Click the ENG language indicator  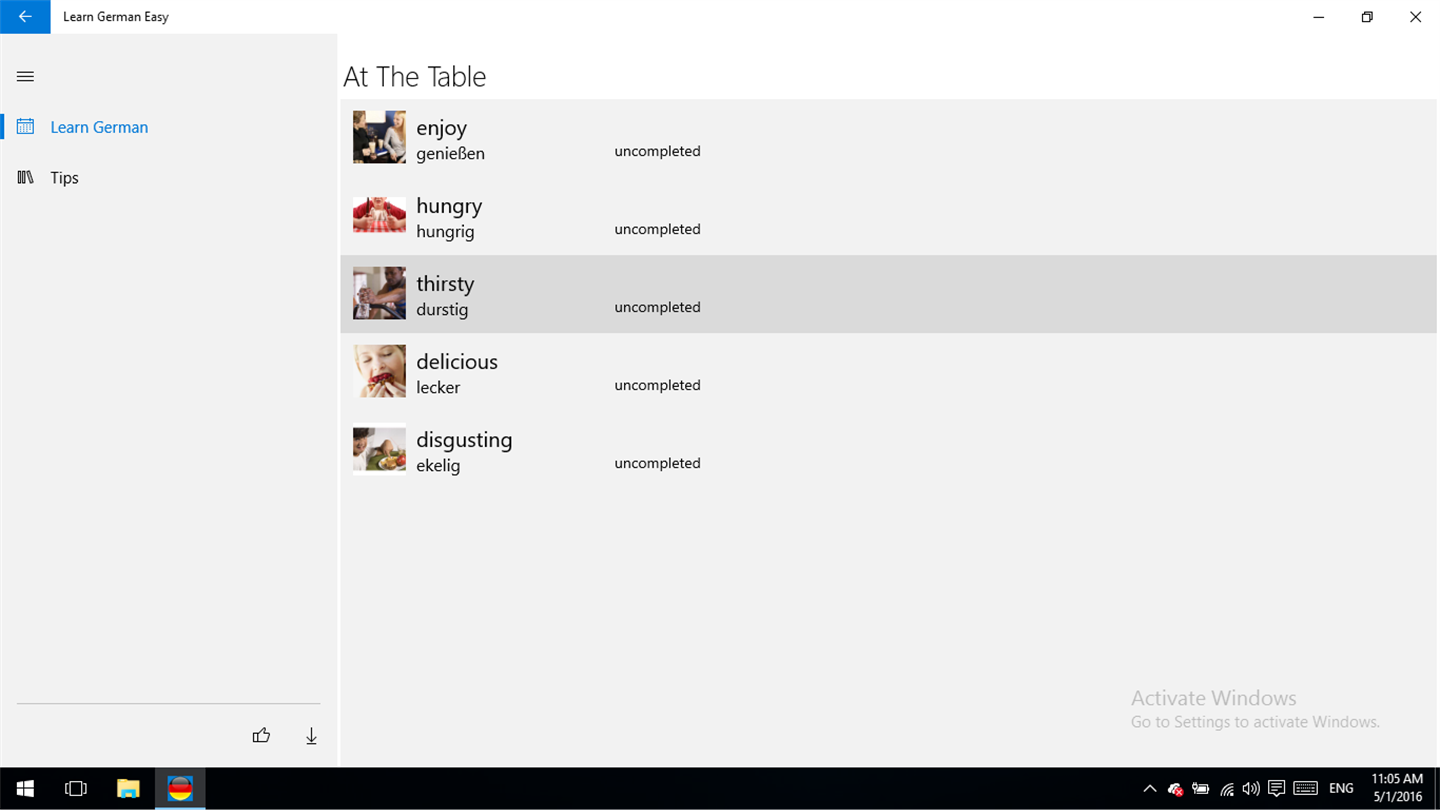tap(1341, 789)
